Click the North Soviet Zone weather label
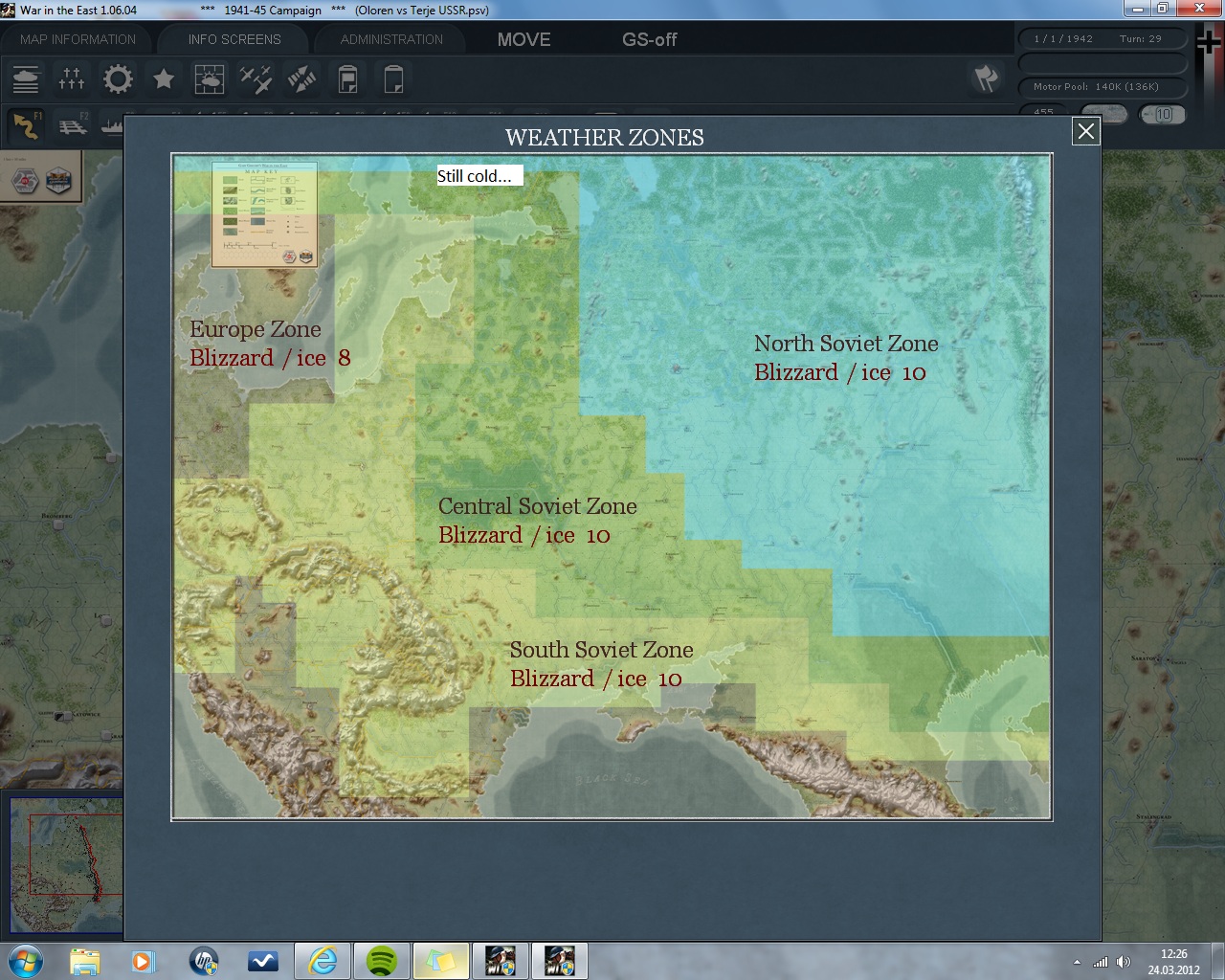Viewport: 1225px width, 980px height. (846, 358)
